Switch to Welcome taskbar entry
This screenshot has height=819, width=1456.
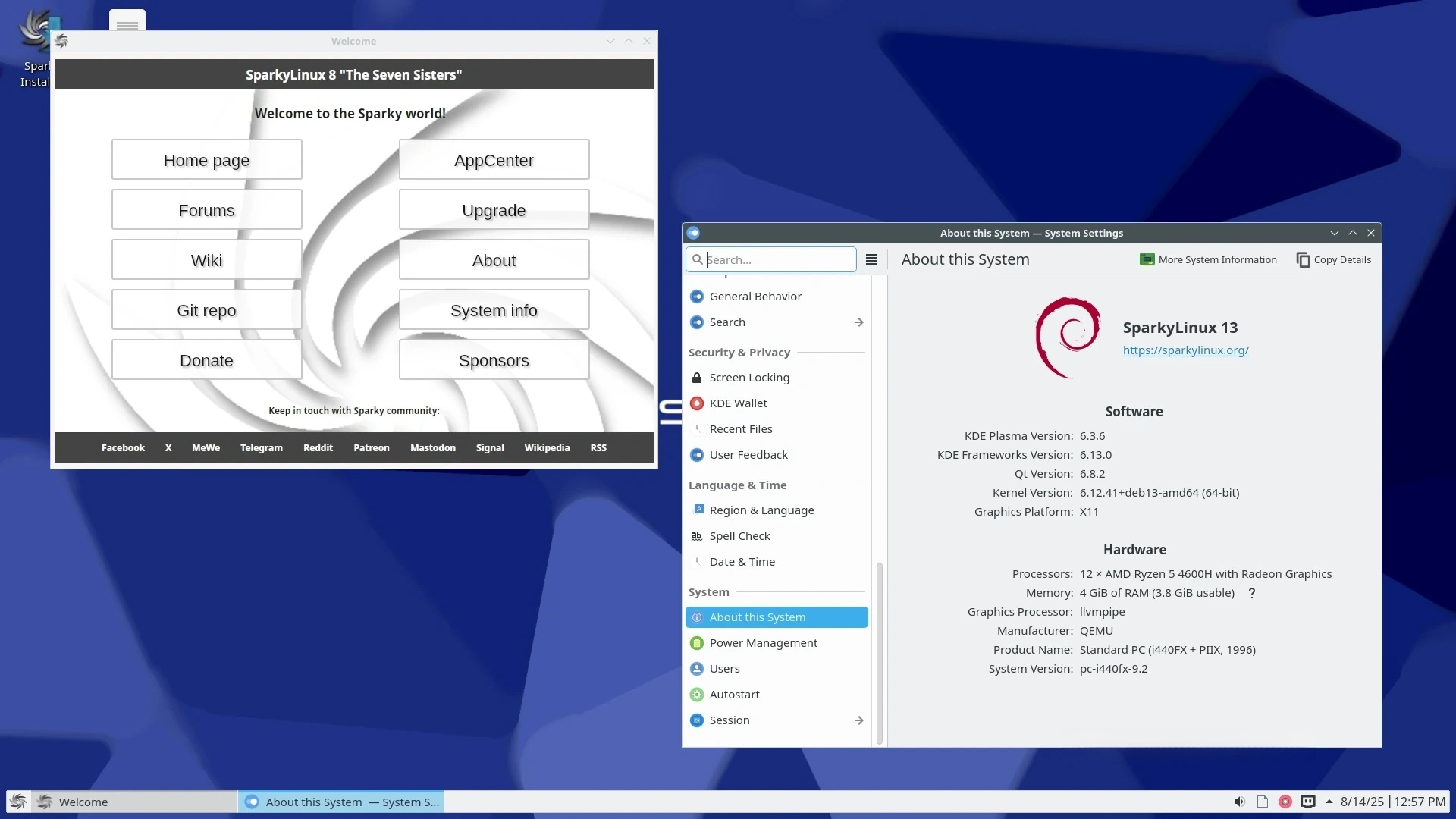tap(135, 802)
